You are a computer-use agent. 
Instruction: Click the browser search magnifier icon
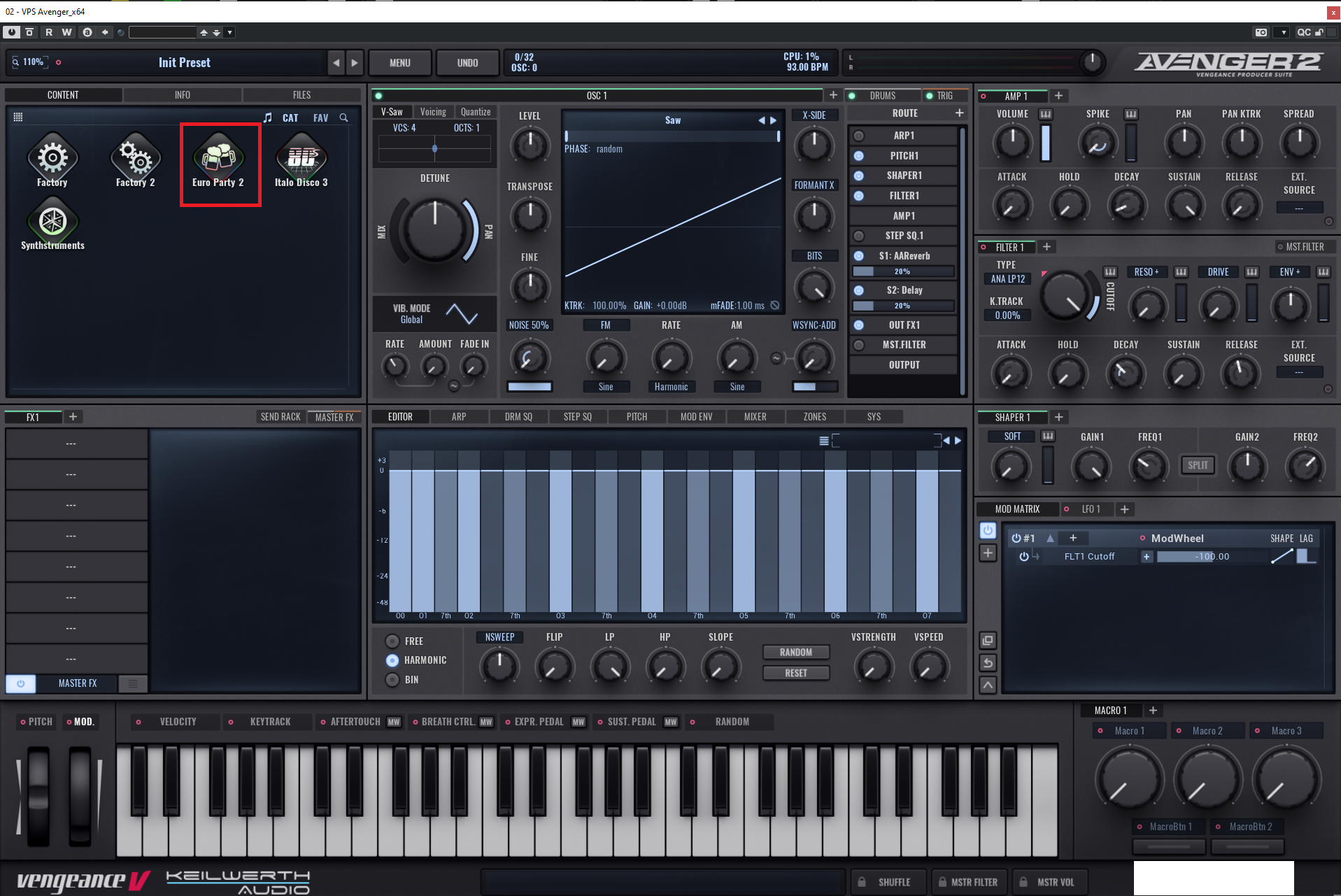(343, 118)
